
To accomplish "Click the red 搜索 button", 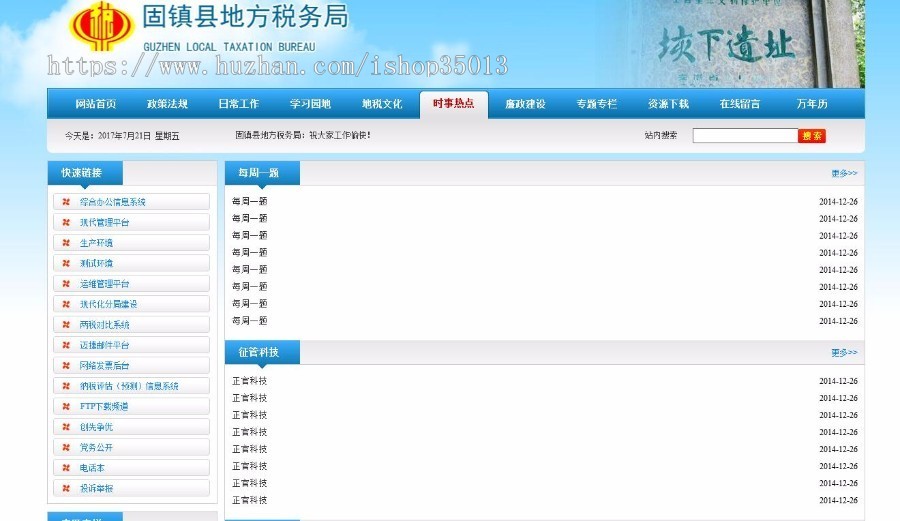I will pos(812,136).
